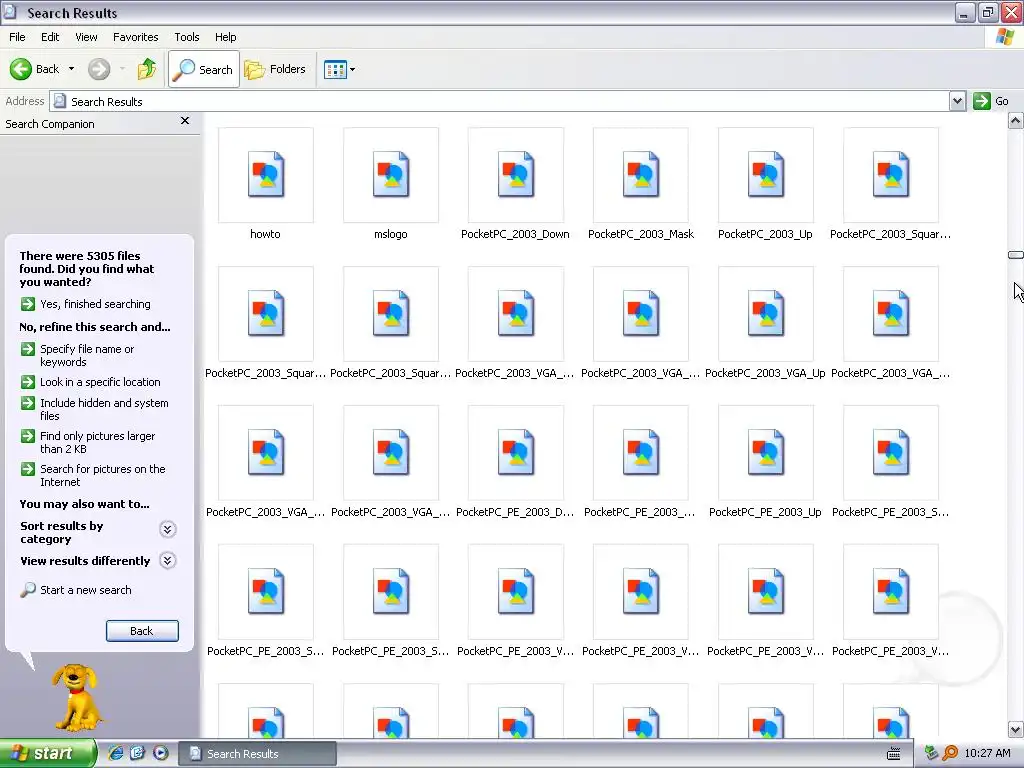This screenshot has width=1024, height=768.
Task: Open the Back history dropdown arrow
Action: (71, 69)
